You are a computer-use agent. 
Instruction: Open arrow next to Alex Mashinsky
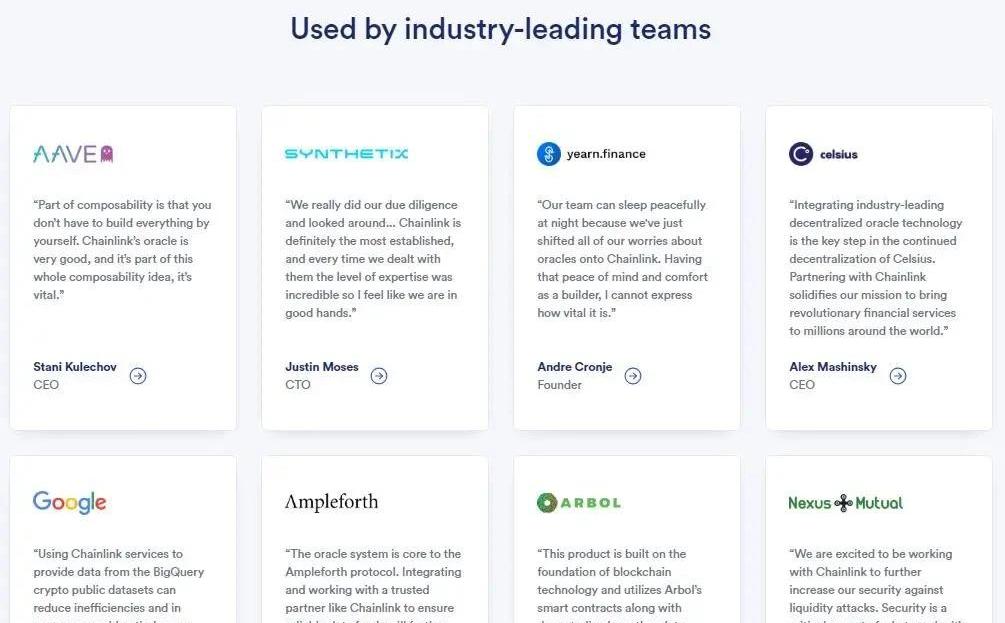898,376
